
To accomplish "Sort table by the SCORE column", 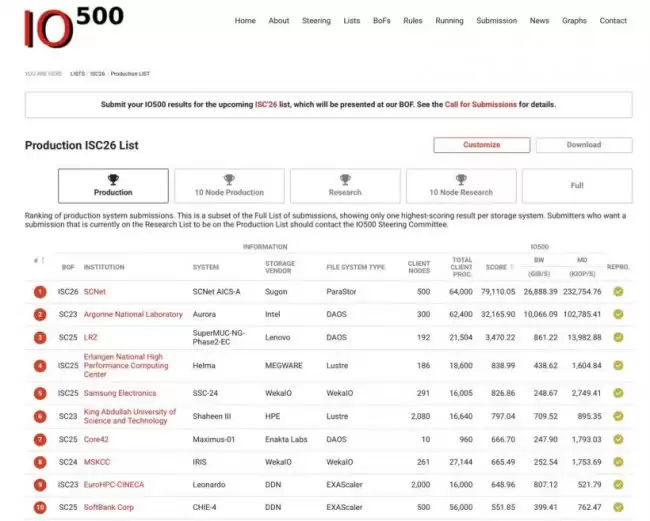I will [500, 267].
